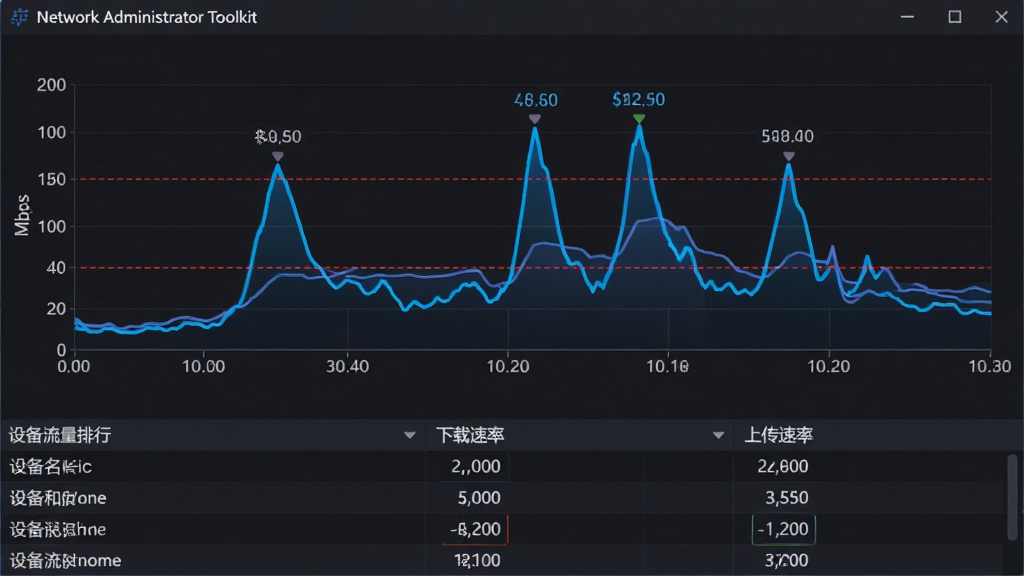Image resolution: width=1024 pixels, height=576 pixels.
Task: Click the 46.60 peak value label
Action: pos(536,100)
